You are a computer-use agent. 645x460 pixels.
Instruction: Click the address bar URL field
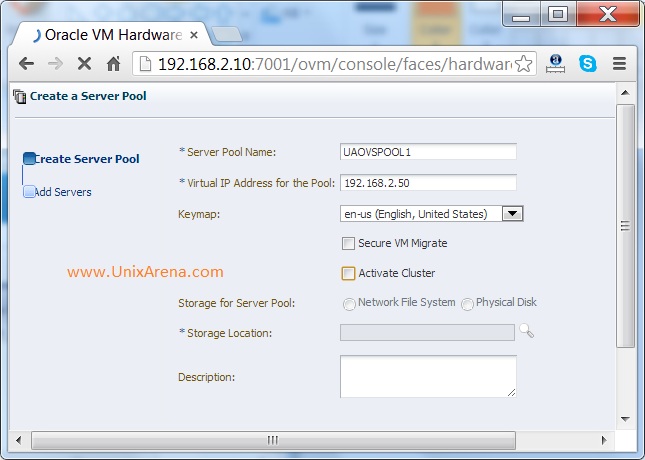click(334, 64)
